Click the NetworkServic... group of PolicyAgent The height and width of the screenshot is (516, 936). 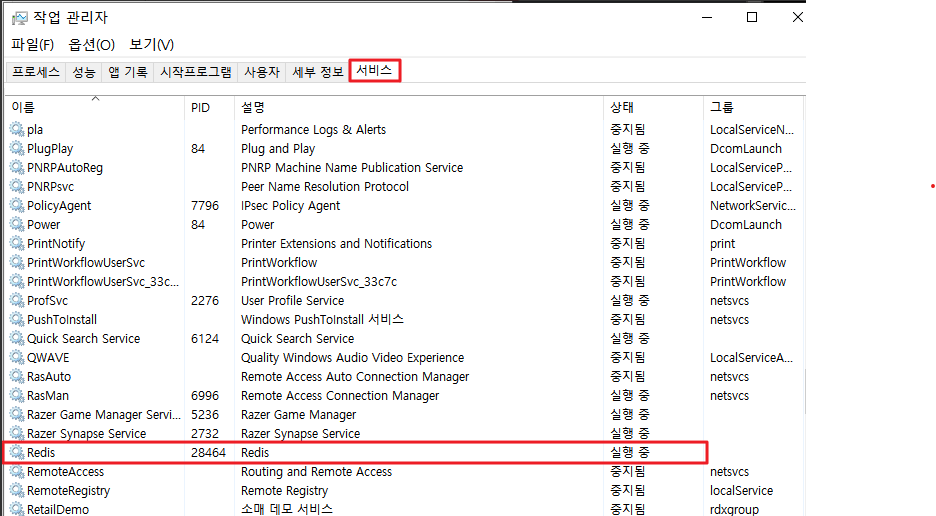(x=753, y=205)
